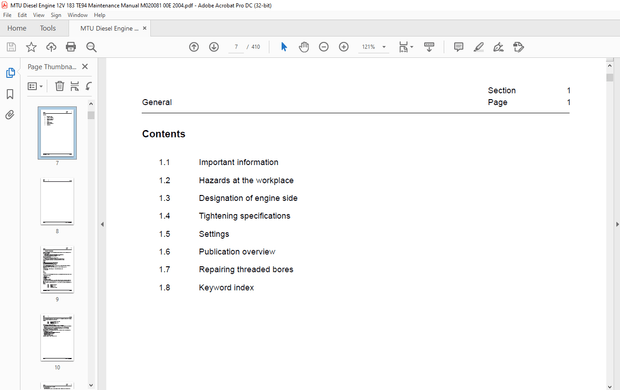Open the sign document tool
The image size is (620, 390).
499,47
